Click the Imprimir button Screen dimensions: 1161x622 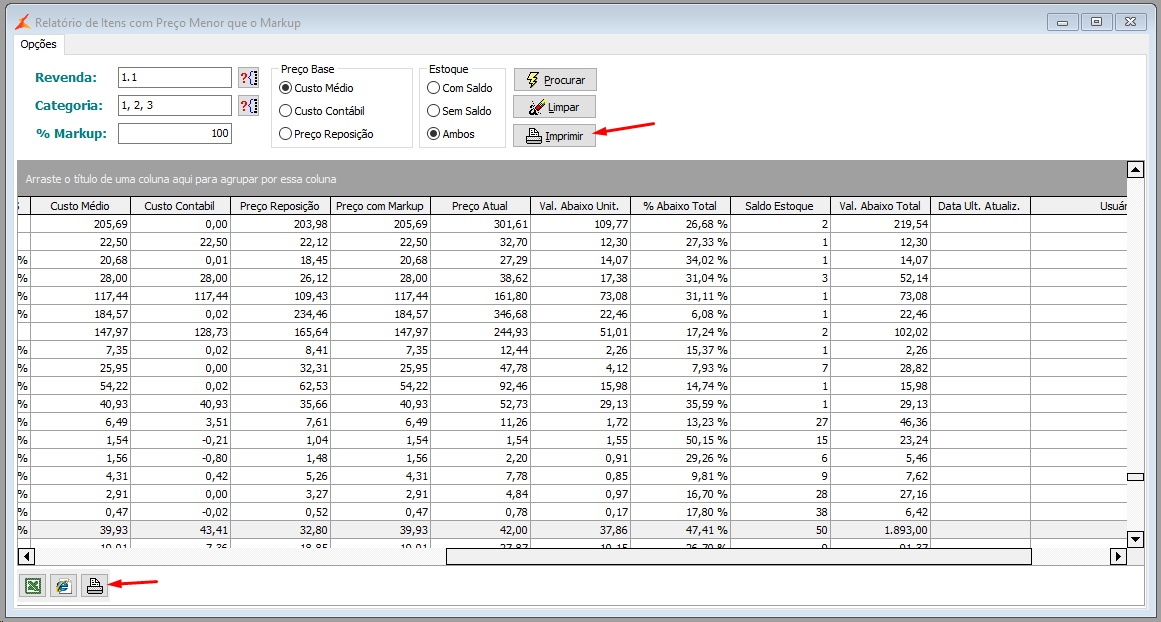(x=555, y=136)
